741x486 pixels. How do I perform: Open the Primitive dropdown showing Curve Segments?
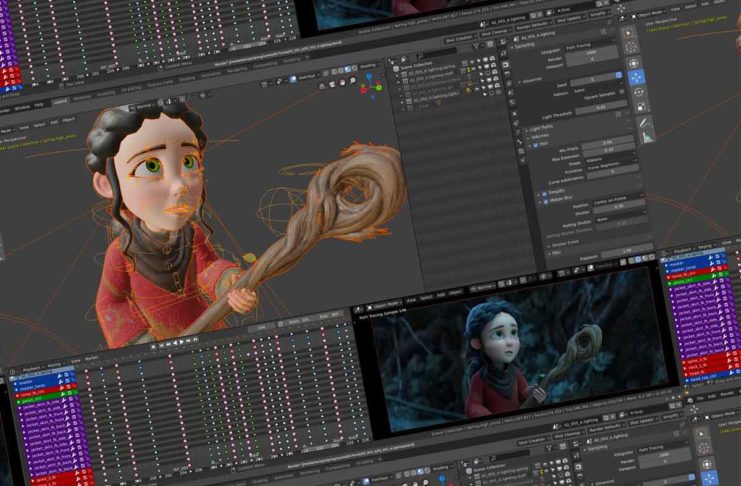tap(612, 167)
